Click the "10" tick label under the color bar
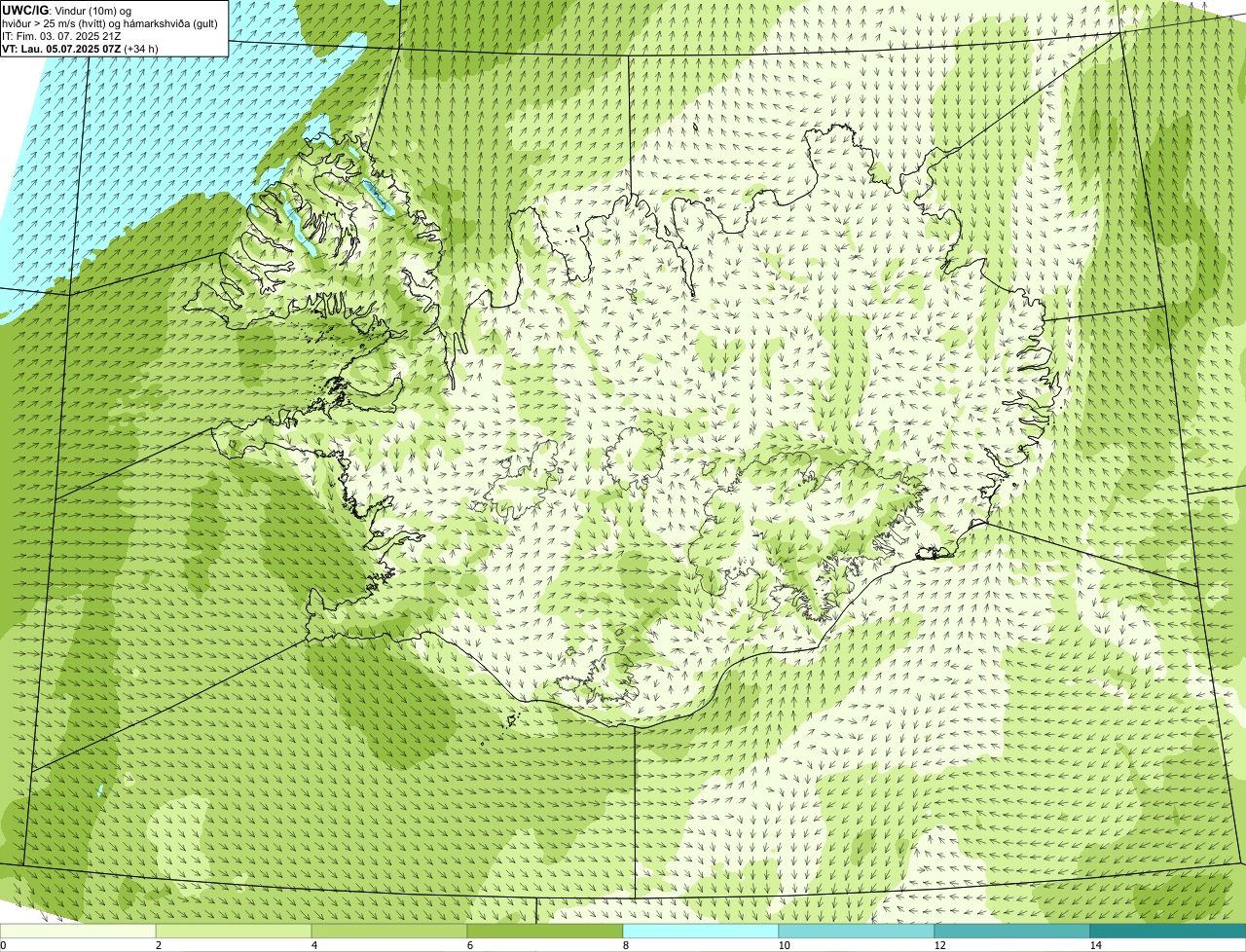 (784, 945)
